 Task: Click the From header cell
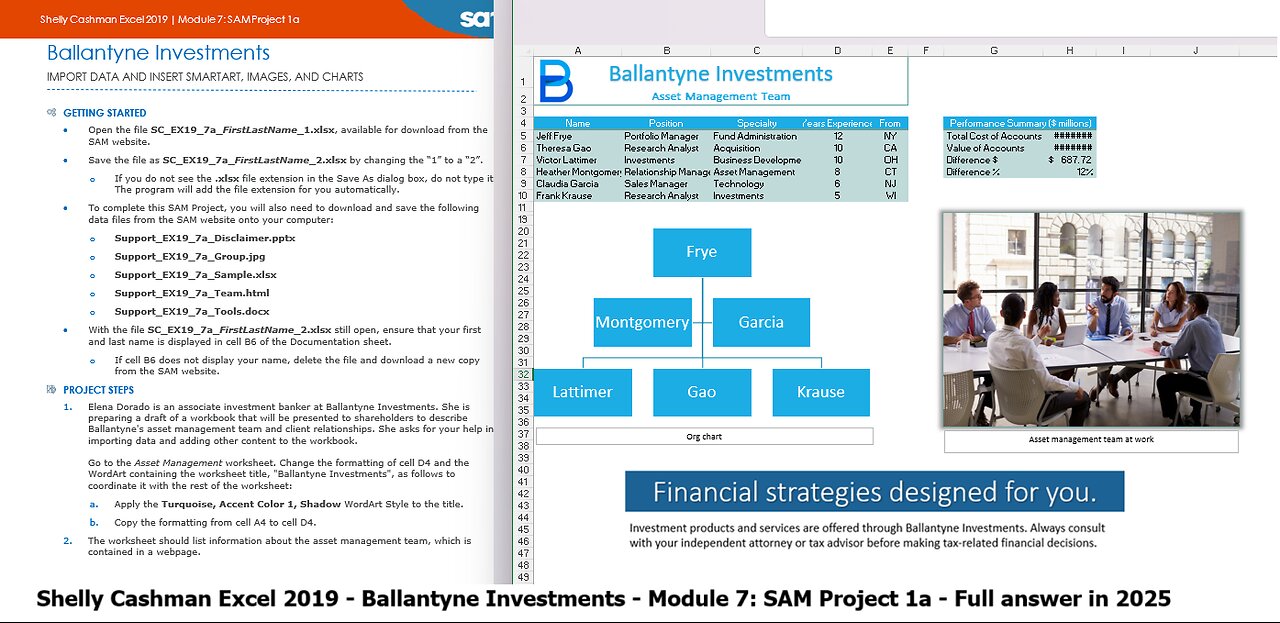tap(890, 124)
